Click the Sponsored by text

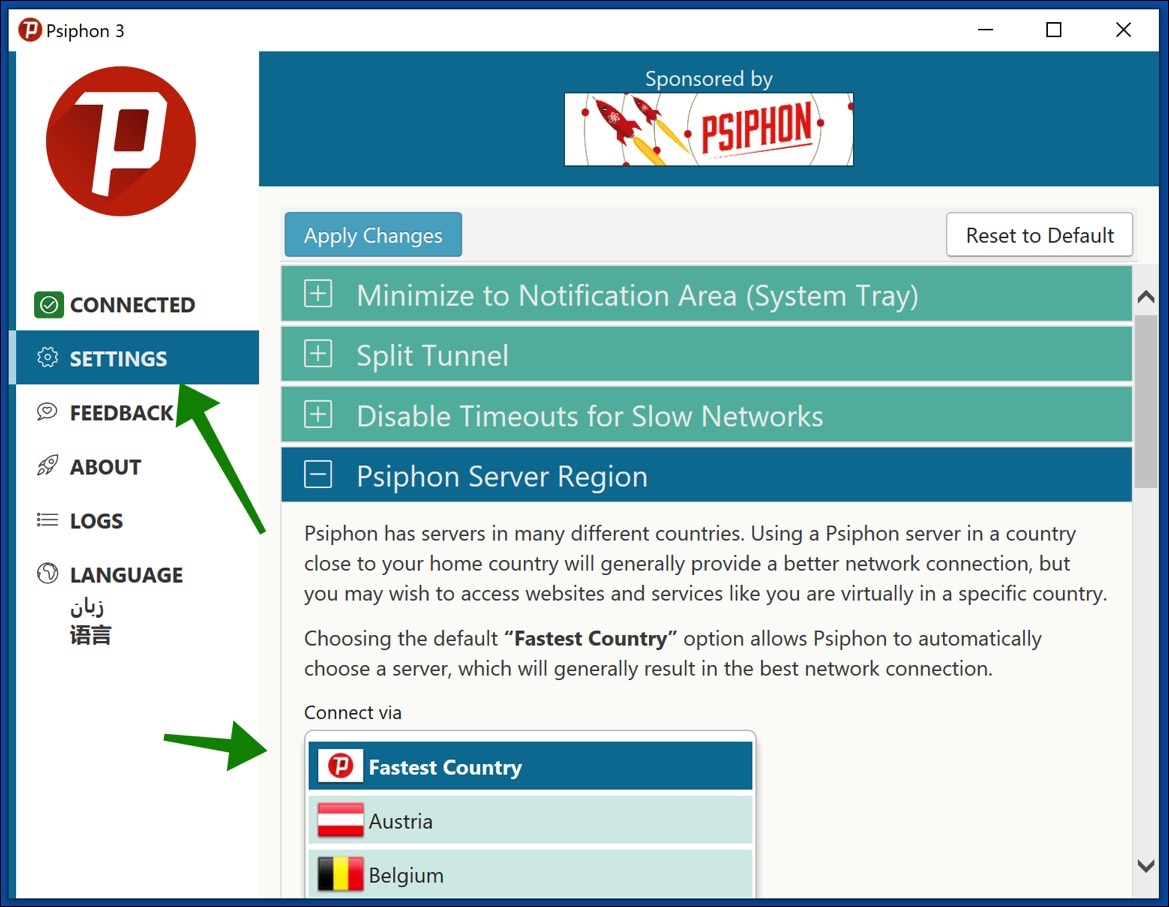[x=708, y=78]
